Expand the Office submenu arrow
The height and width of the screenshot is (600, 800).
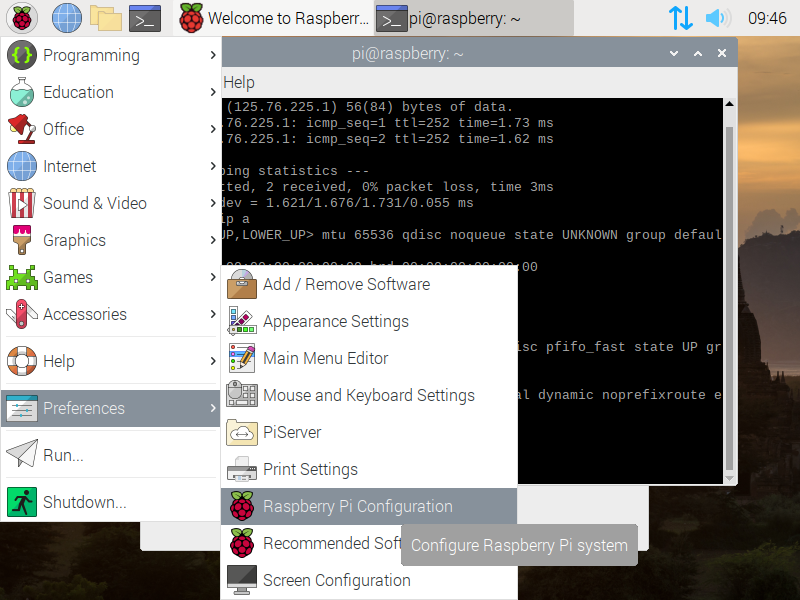click(x=213, y=129)
